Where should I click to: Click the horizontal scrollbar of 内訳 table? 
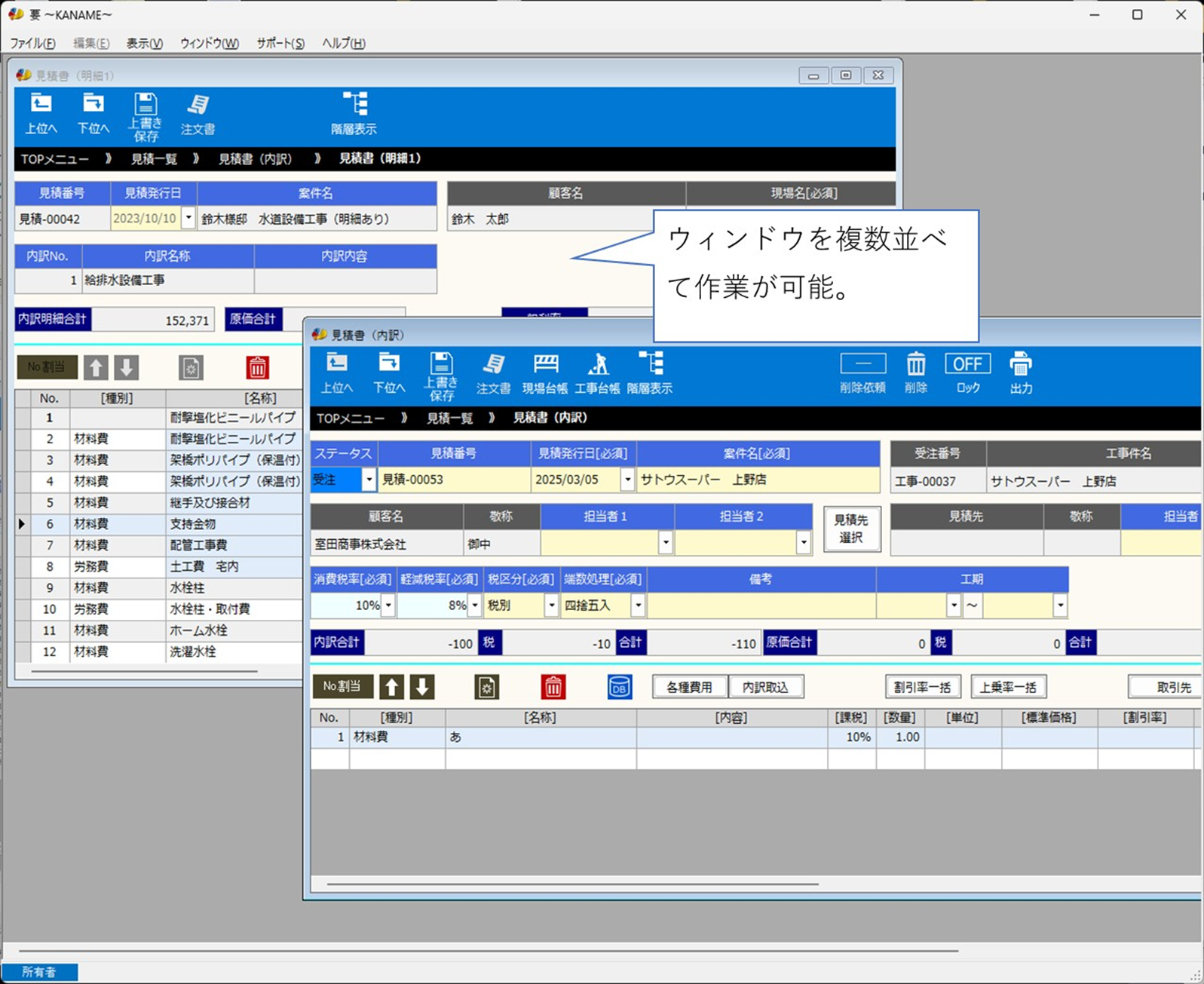573,884
